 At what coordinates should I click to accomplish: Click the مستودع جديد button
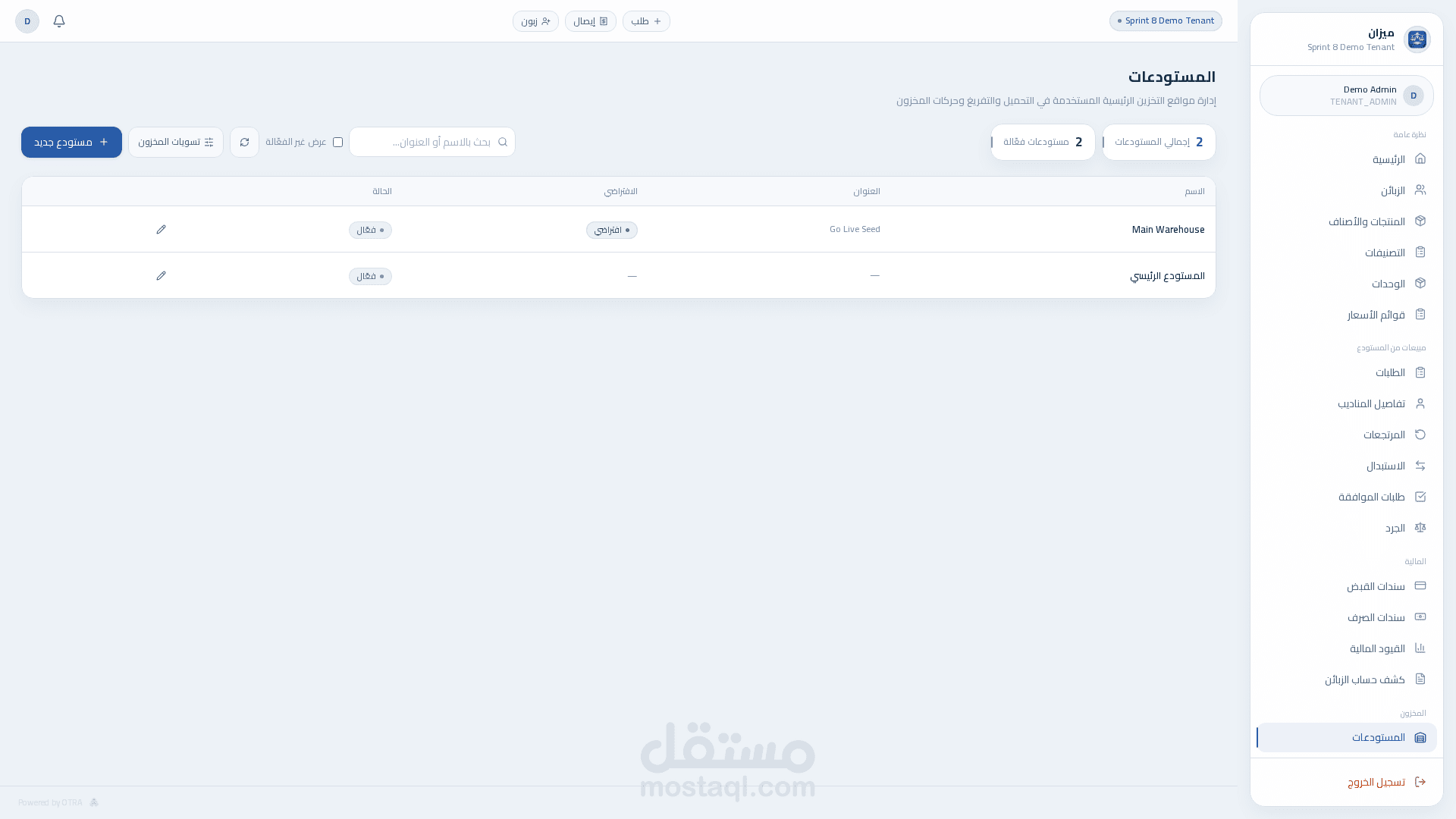click(x=71, y=143)
